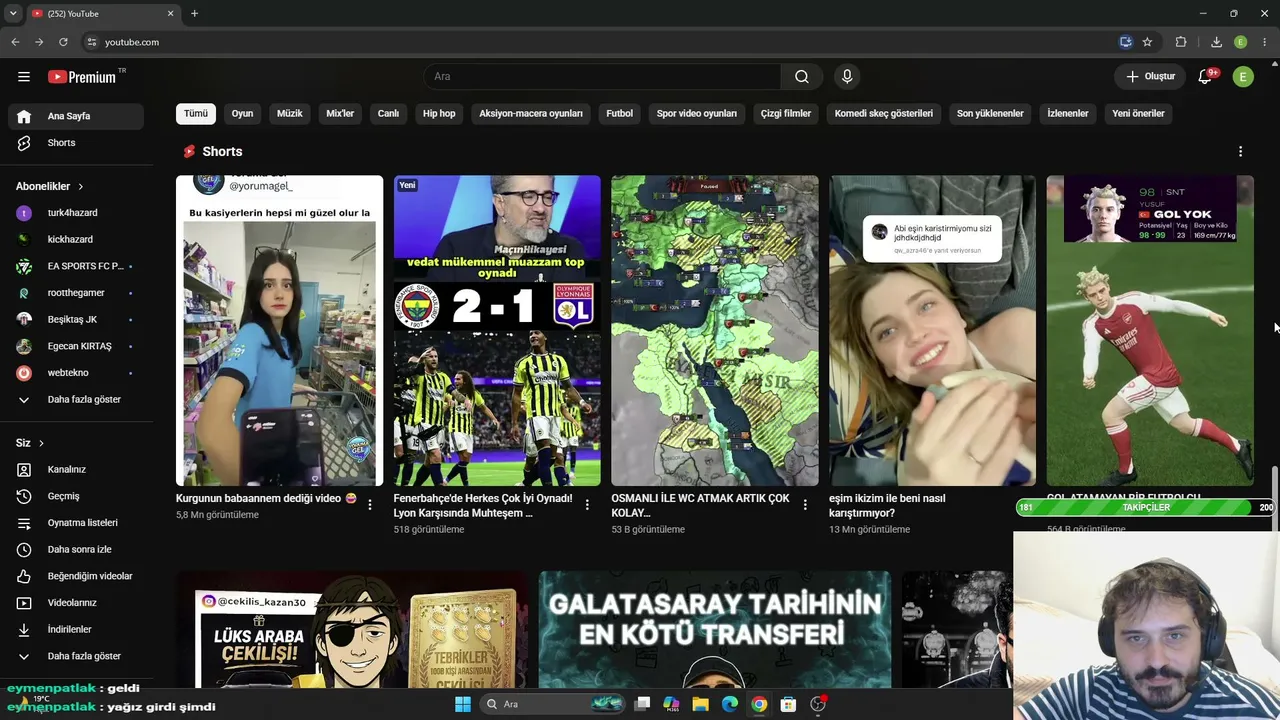The image size is (1280, 720).
Task: Click the install app icon in address bar
Action: pyautogui.click(x=1126, y=42)
